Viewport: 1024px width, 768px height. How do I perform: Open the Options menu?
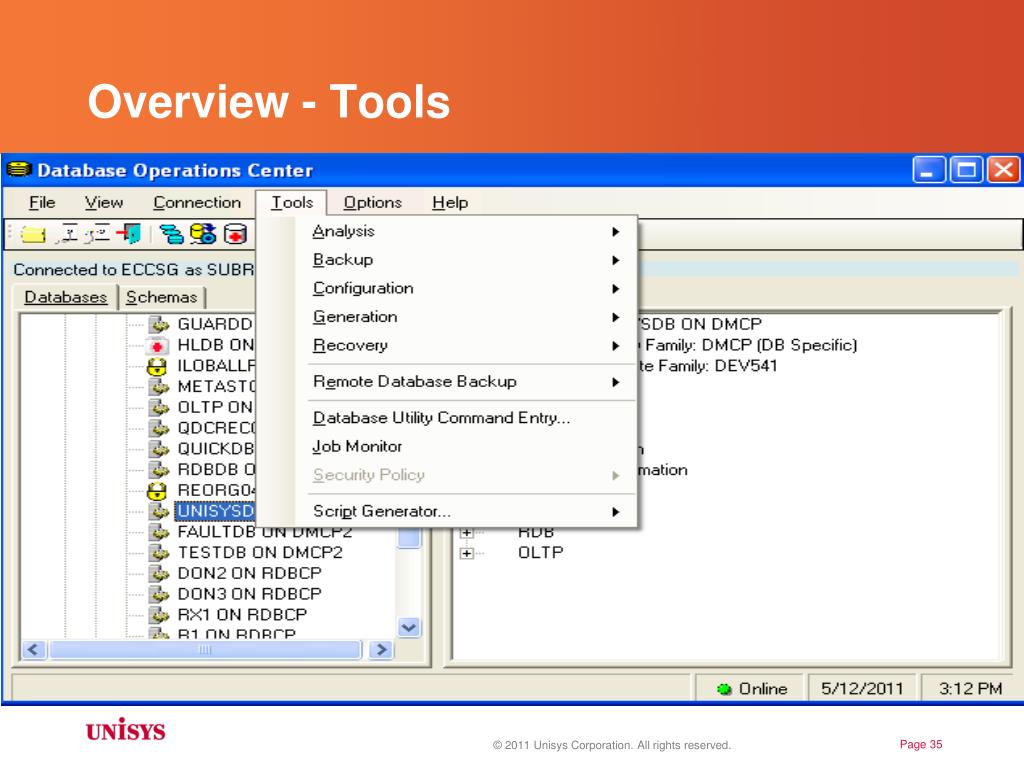coord(373,202)
